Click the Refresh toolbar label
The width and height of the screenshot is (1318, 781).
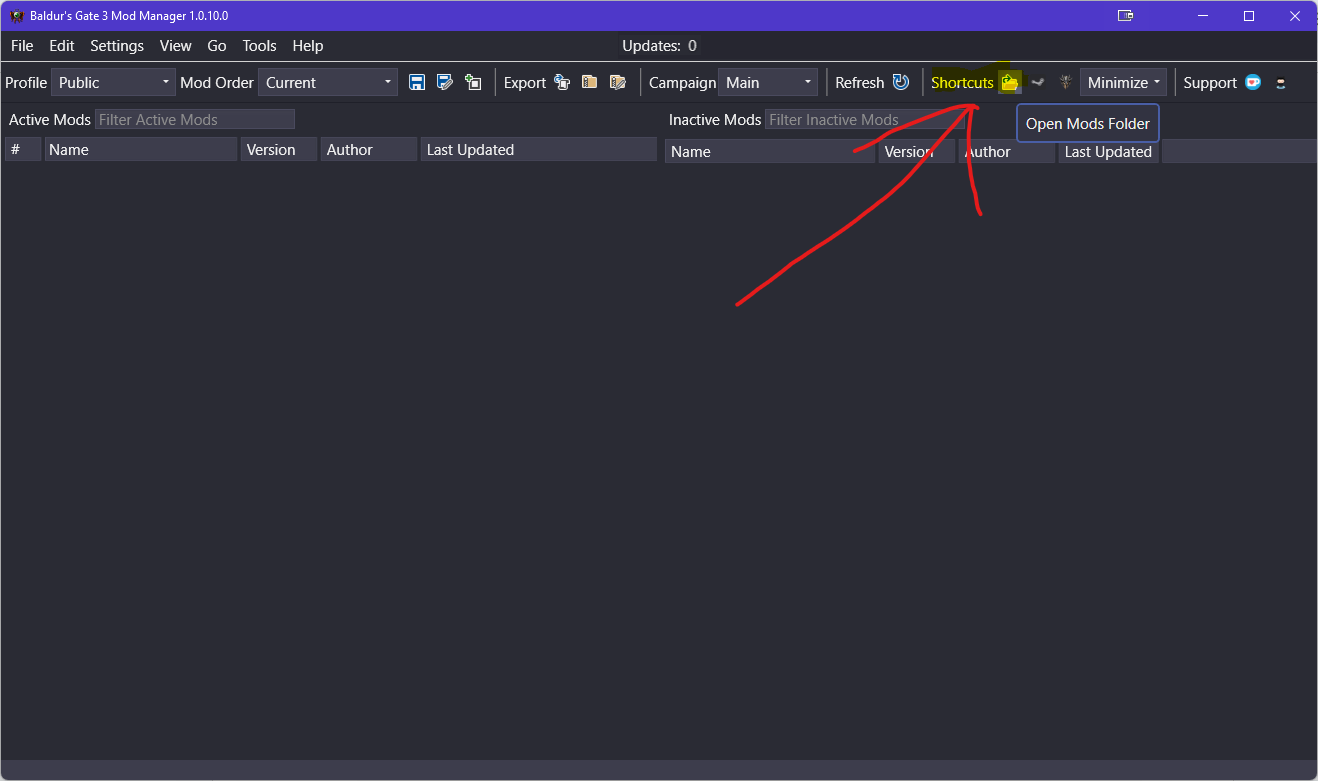click(860, 82)
